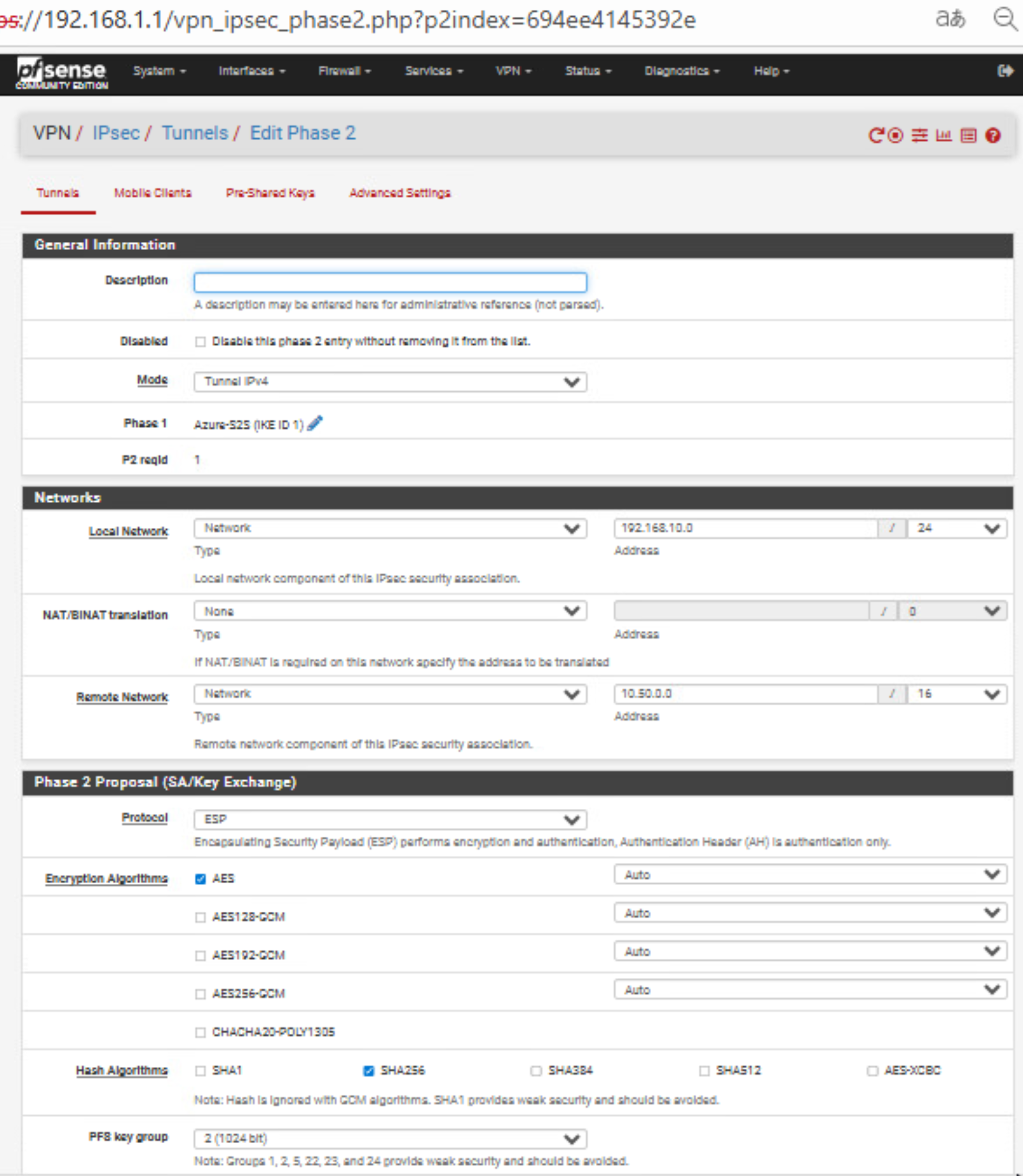Open the Protocol dropdown showing ESP
This screenshot has width=1023, height=1176.
point(390,819)
